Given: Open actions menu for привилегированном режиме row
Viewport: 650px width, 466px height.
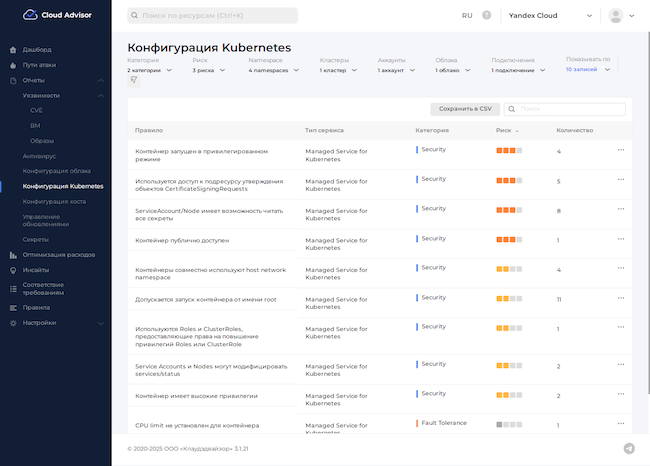Looking at the screenshot, I should click(621, 150).
